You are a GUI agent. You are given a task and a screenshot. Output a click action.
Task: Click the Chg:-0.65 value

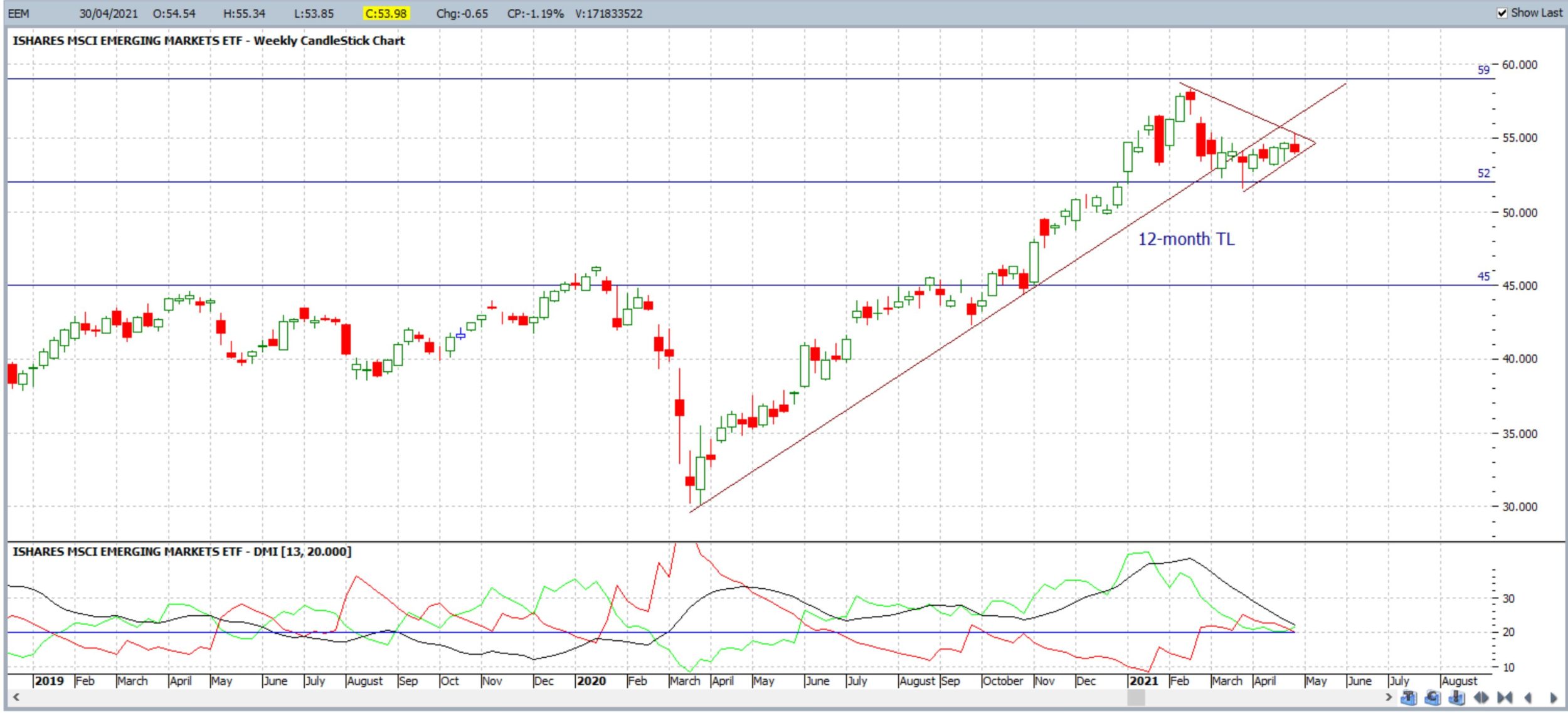pyautogui.click(x=462, y=13)
